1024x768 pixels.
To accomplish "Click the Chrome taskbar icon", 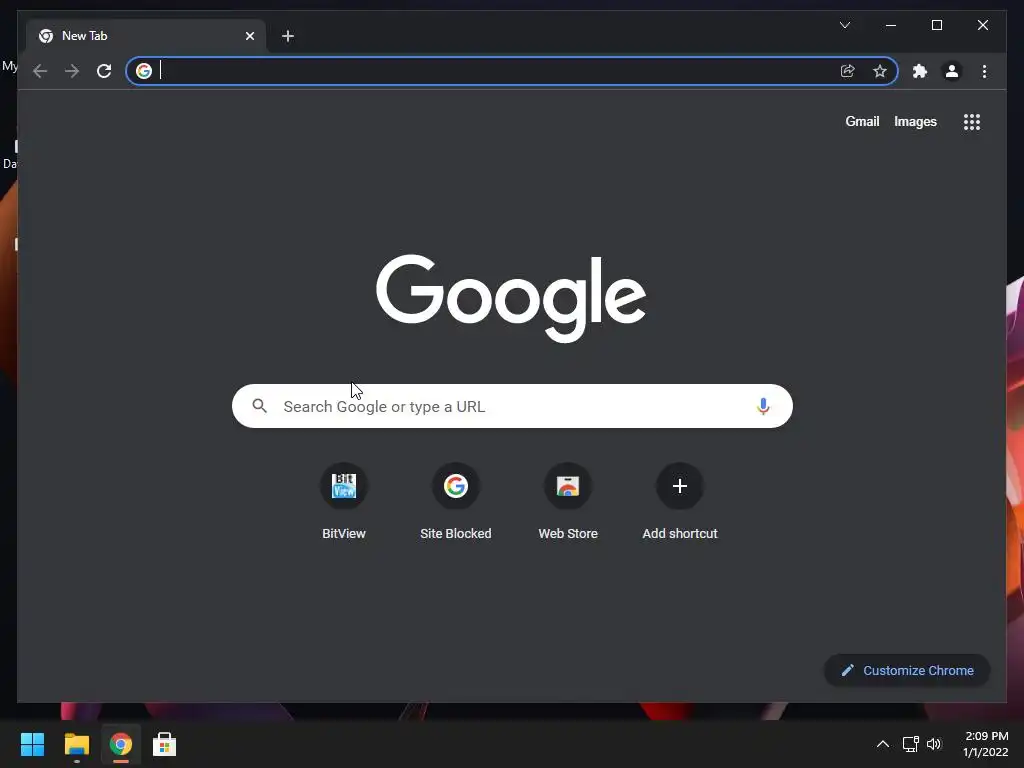I will [x=121, y=744].
